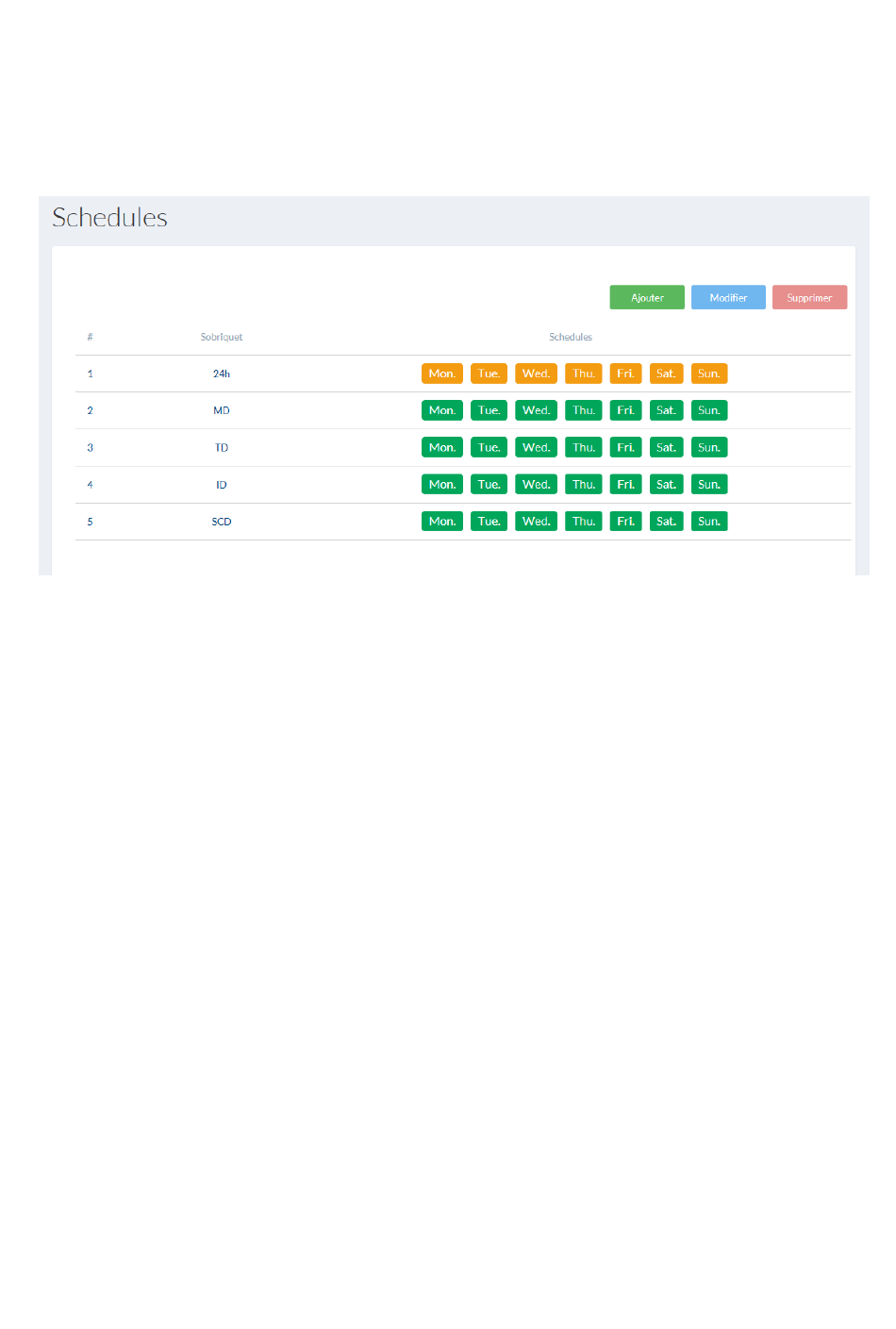Click the Schedules page heading
The height and width of the screenshot is (1329, 896).
pos(109,217)
